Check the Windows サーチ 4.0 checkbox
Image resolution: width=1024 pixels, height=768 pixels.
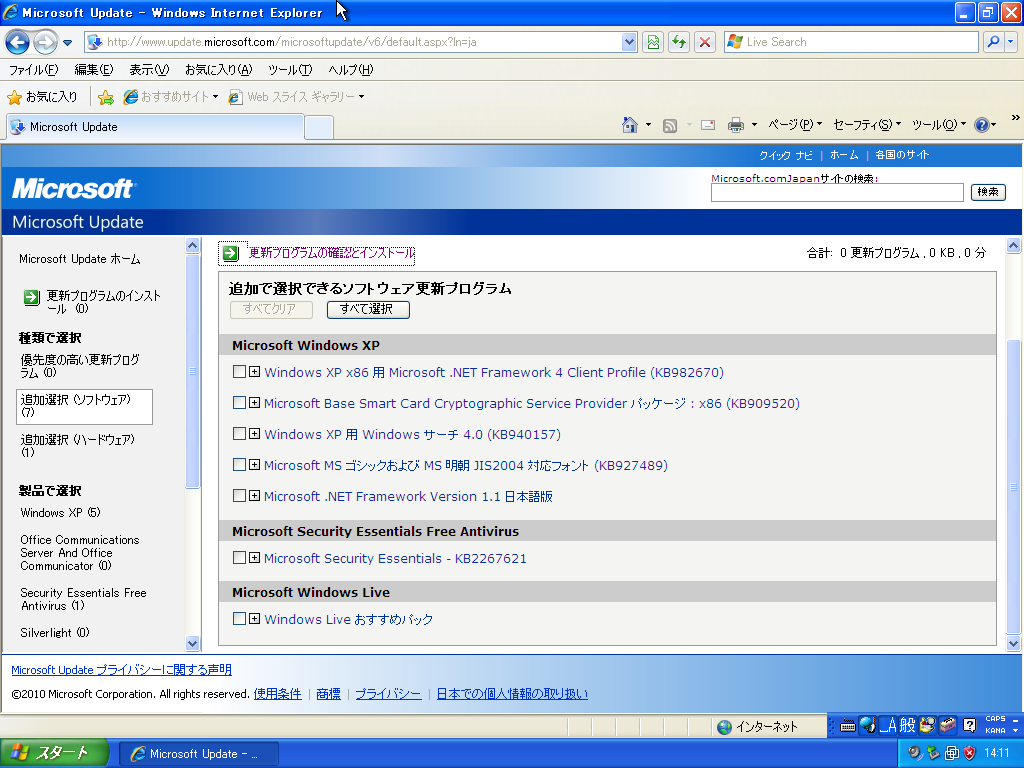click(239, 434)
